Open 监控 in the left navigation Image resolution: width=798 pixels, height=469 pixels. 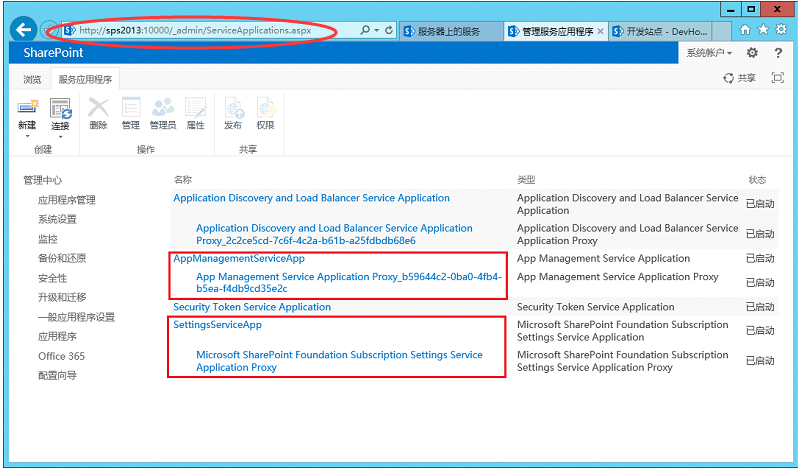47,239
